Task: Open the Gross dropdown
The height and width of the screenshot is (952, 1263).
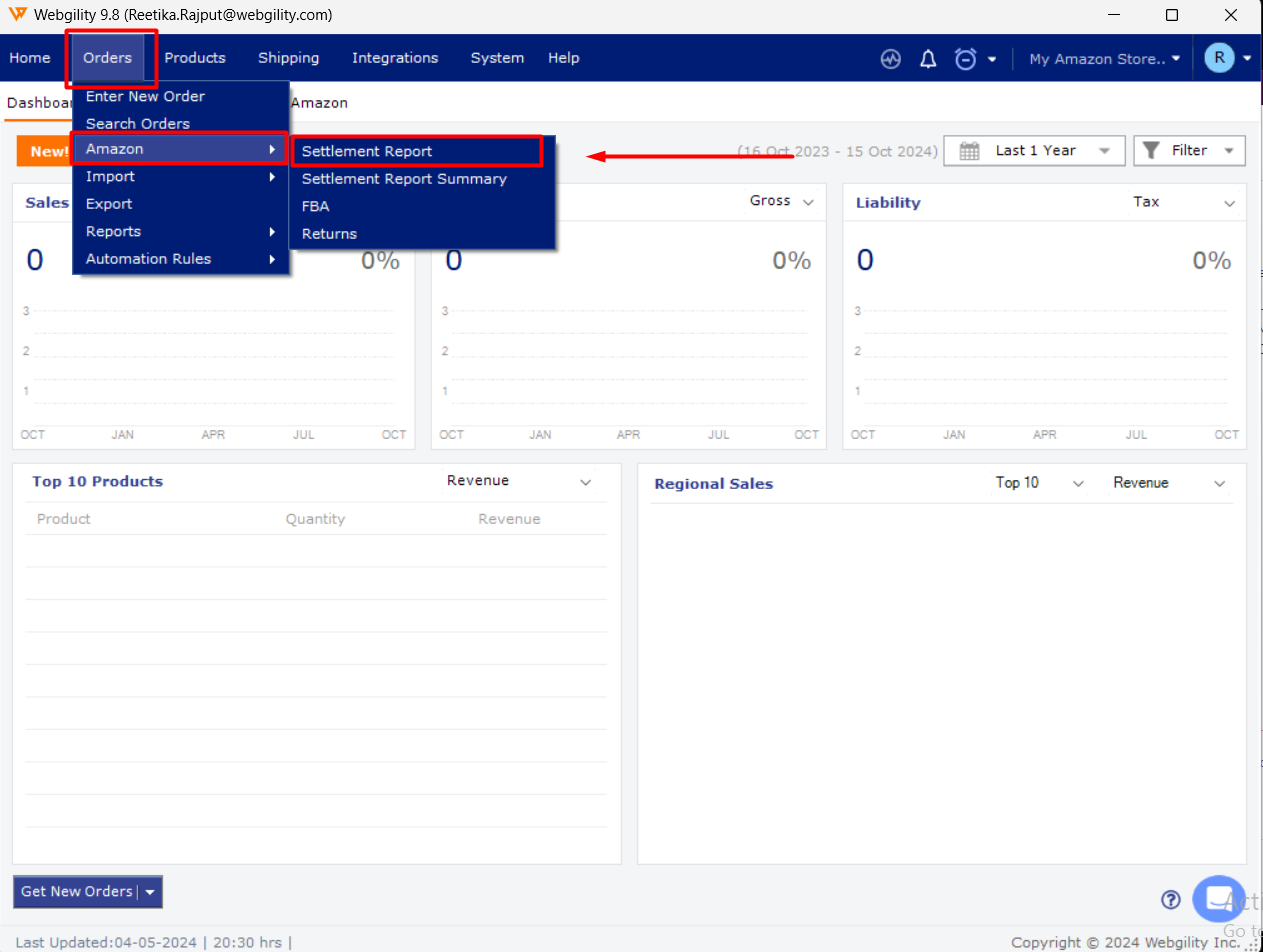Action: coord(781,202)
